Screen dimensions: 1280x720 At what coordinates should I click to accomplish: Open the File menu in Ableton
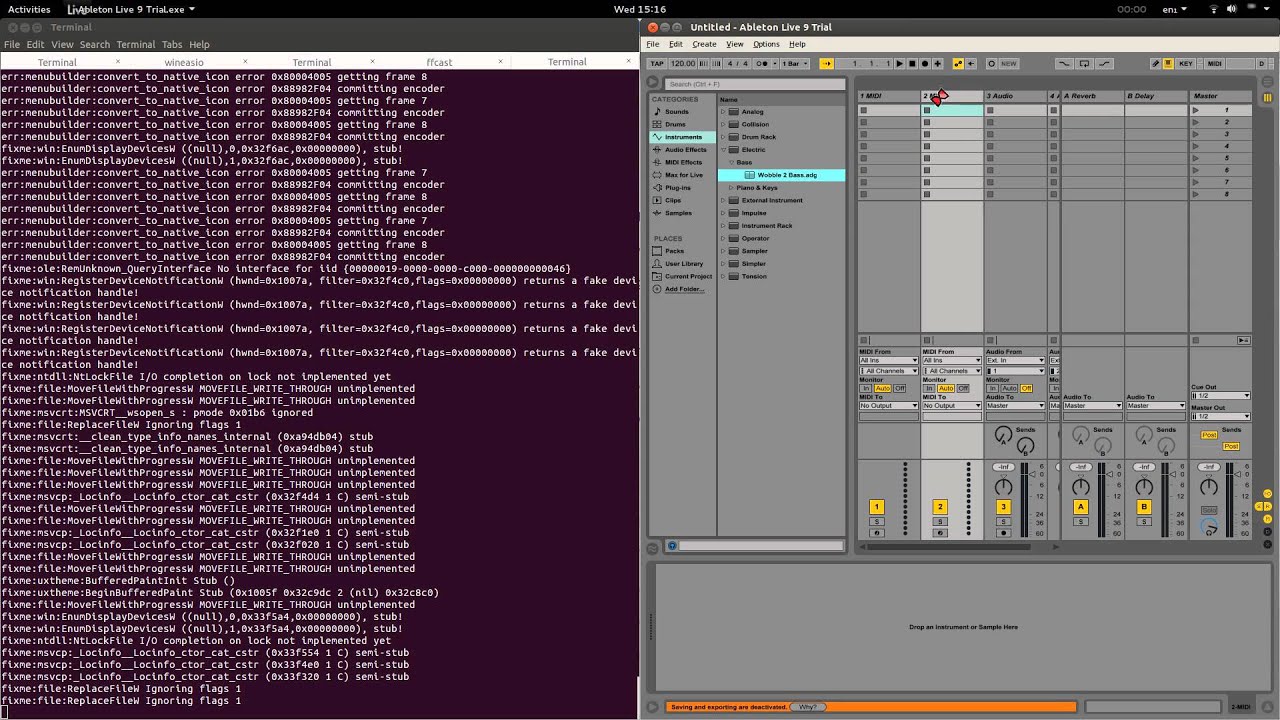[x=653, y=44]
